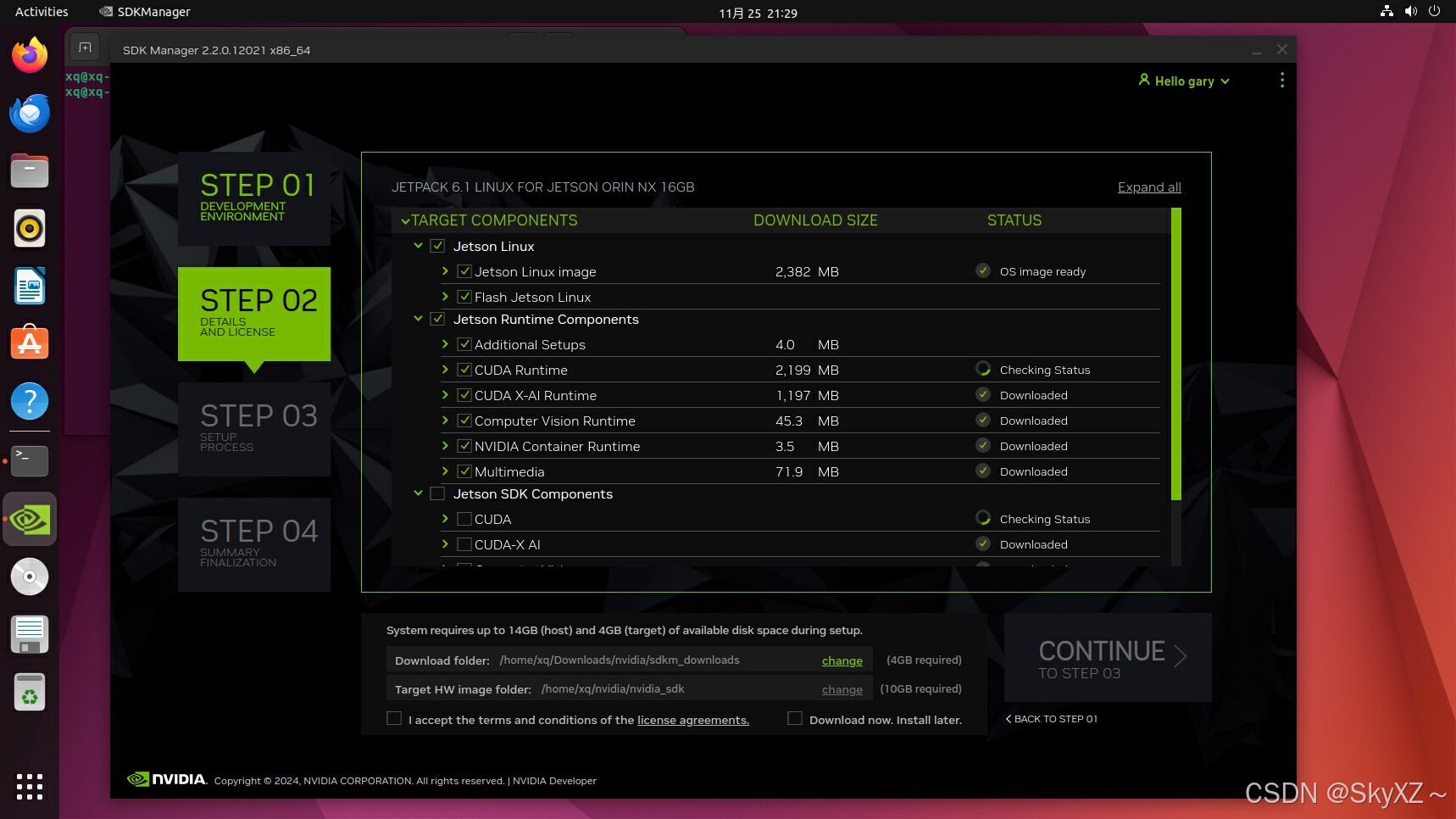1456x819 pixels.
Task: Collapse the Jetson Linux group
Action: (418, 246)
